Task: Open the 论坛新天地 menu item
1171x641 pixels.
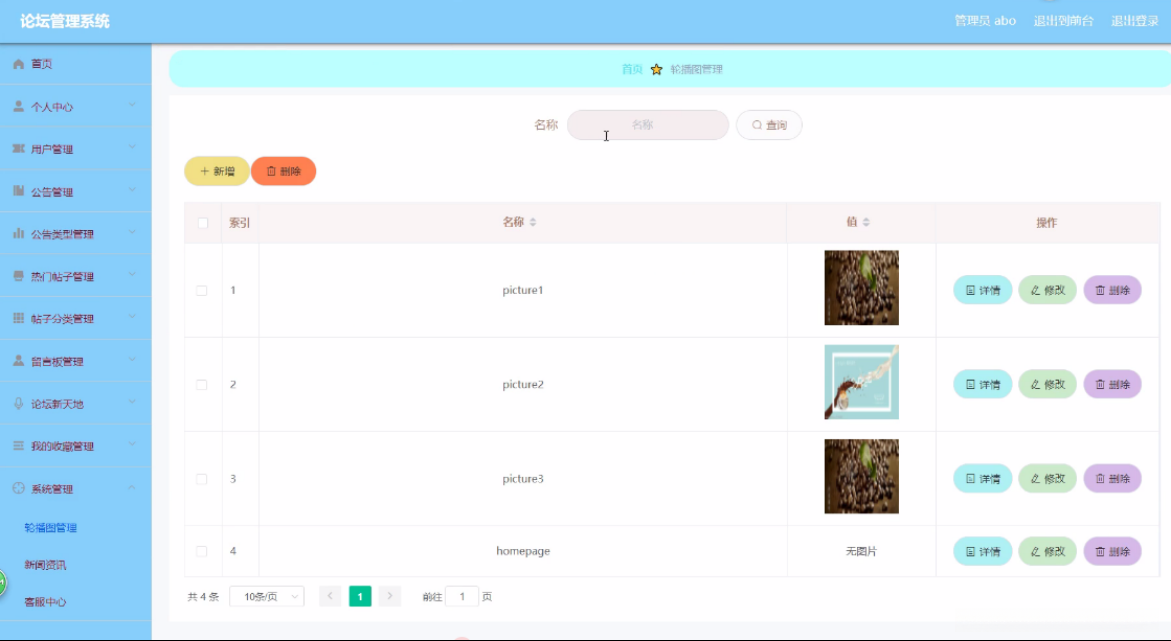Action: 75,403
